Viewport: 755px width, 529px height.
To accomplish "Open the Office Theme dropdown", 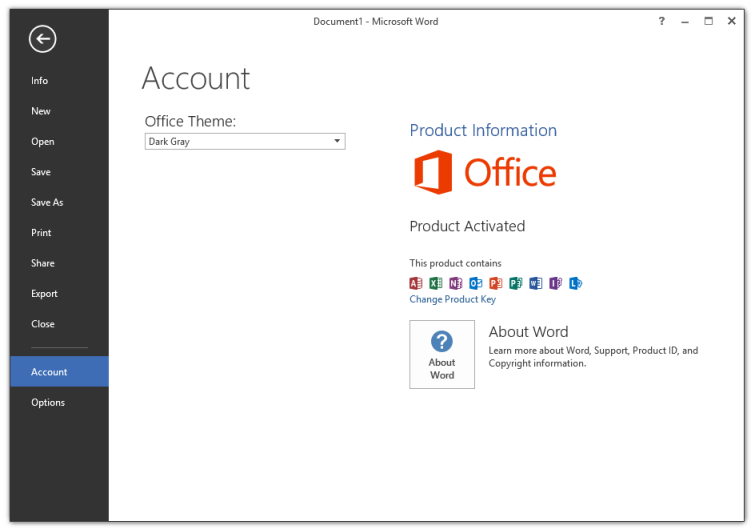I will [245, 142].
